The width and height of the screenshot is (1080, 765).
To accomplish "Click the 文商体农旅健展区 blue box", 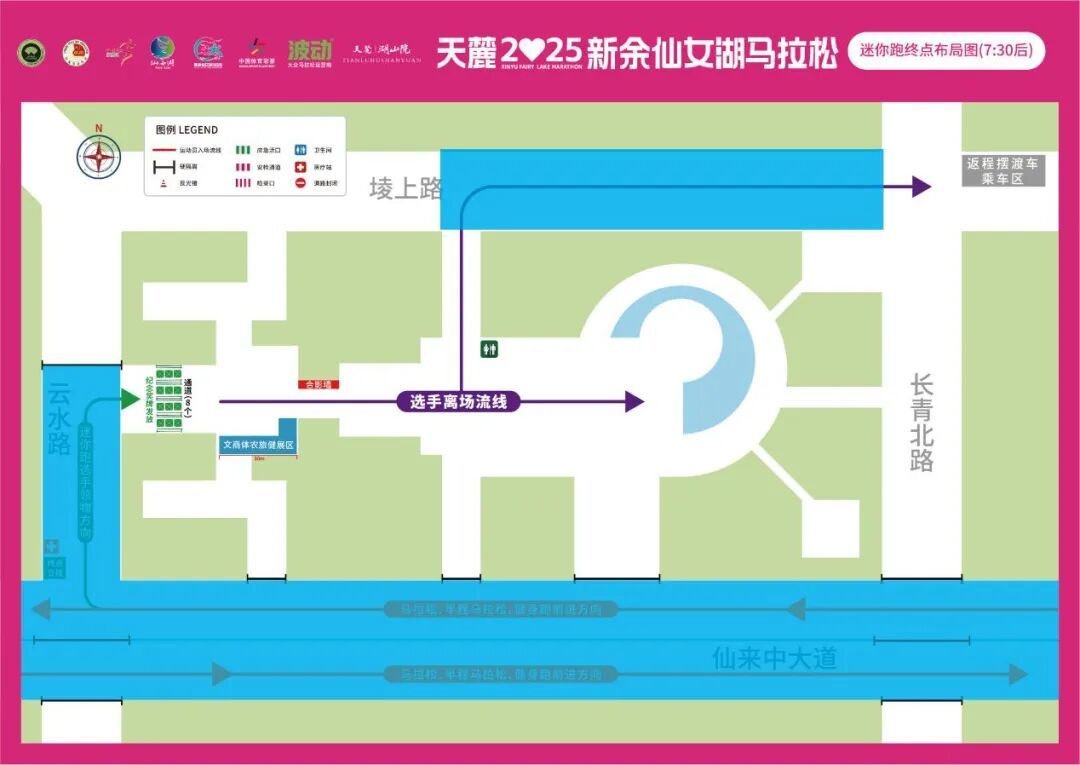I will pos(258,445).
